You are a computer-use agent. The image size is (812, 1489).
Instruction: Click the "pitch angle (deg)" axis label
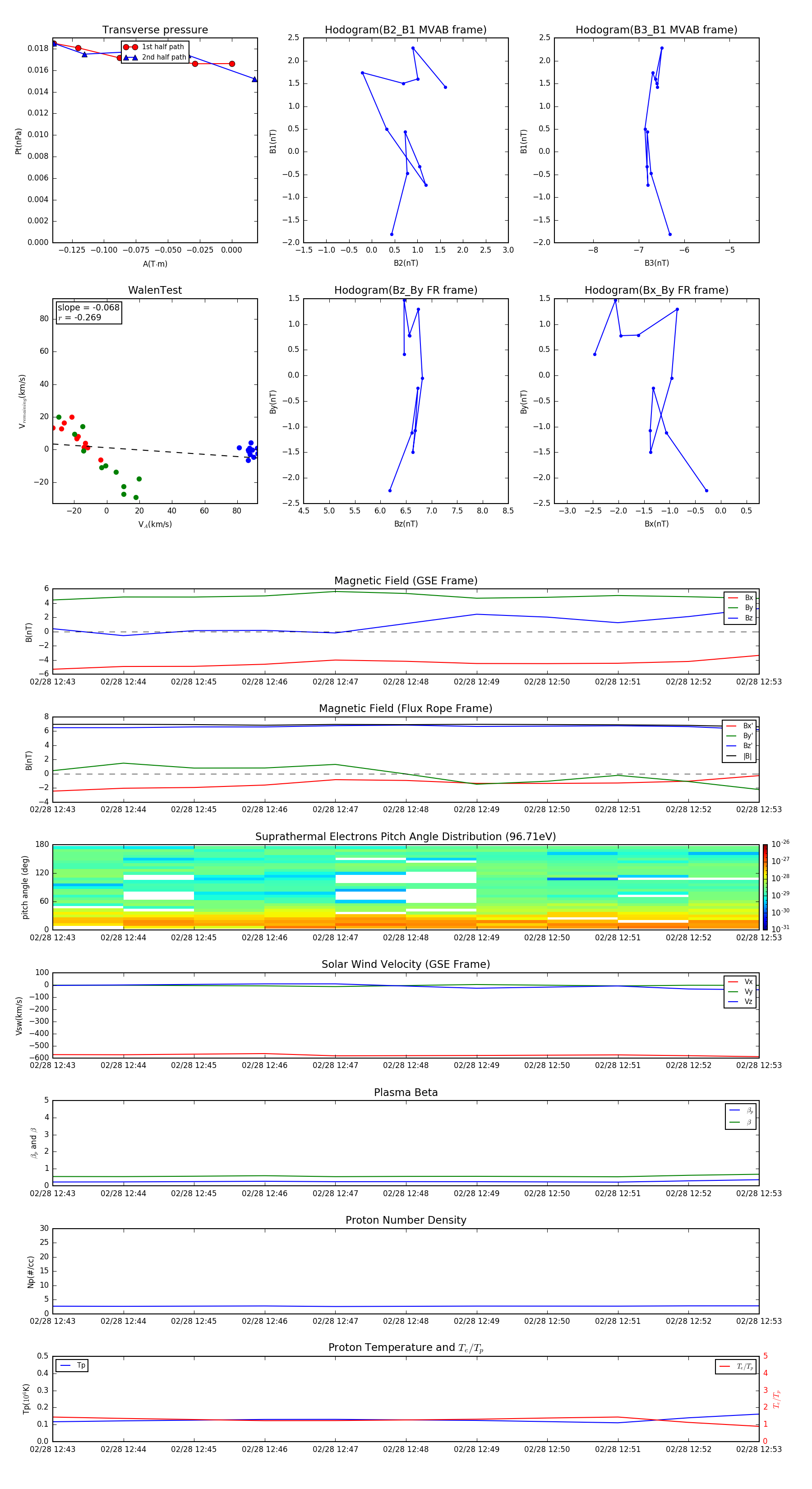point(25,887)
